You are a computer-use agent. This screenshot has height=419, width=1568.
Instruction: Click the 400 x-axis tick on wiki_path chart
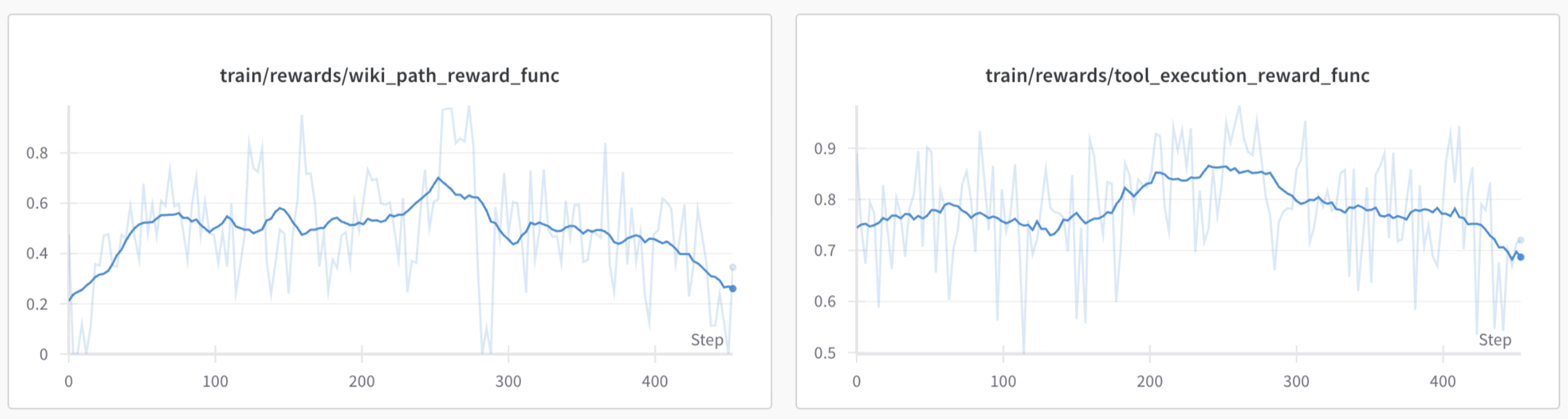point(655,382)
